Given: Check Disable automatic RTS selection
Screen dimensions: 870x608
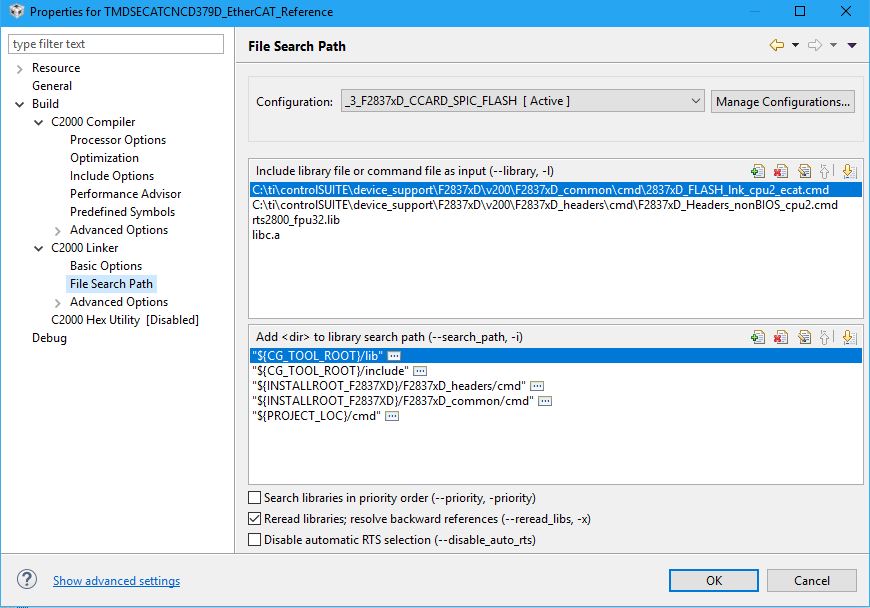Looking at the screenshot, I should [255, 540].
